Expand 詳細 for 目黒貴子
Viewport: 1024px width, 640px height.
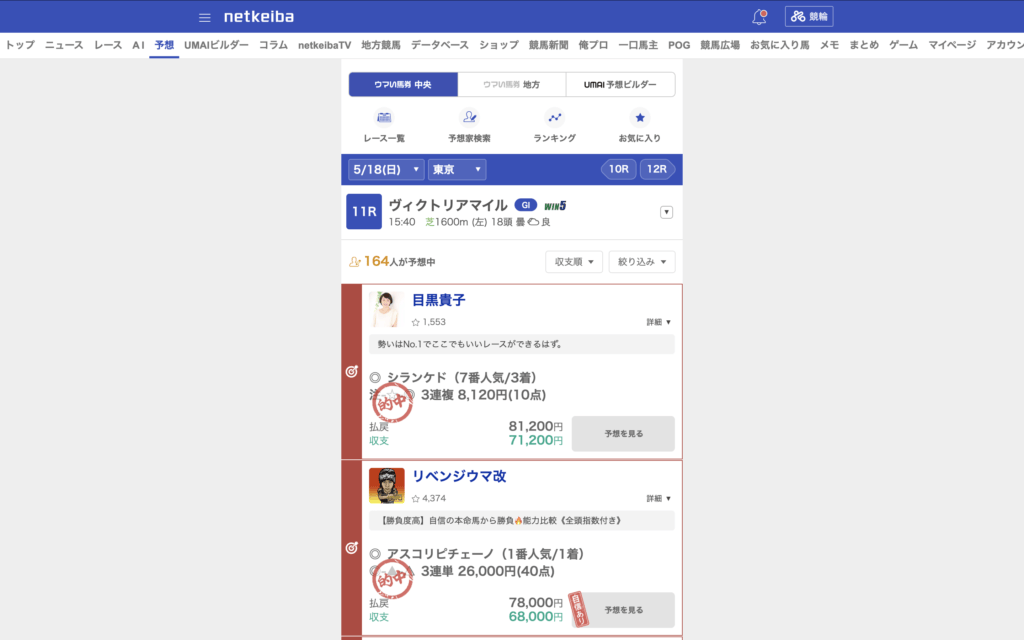click(x=658, y=322)
